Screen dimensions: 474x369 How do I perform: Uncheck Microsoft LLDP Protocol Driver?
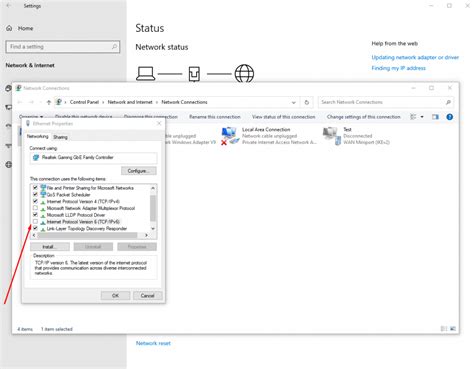[x=35, y=215]
